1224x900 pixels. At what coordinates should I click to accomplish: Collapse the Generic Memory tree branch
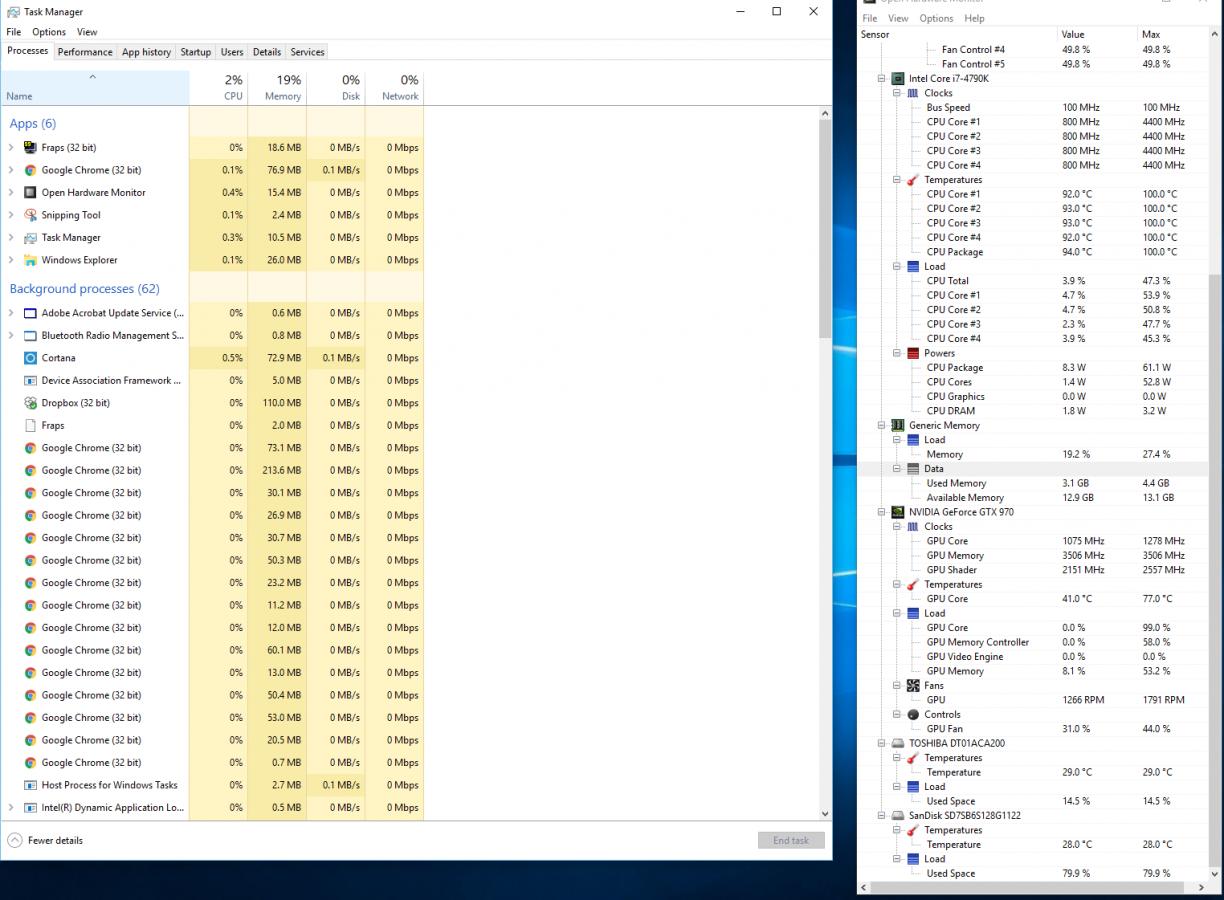point(882,425)
